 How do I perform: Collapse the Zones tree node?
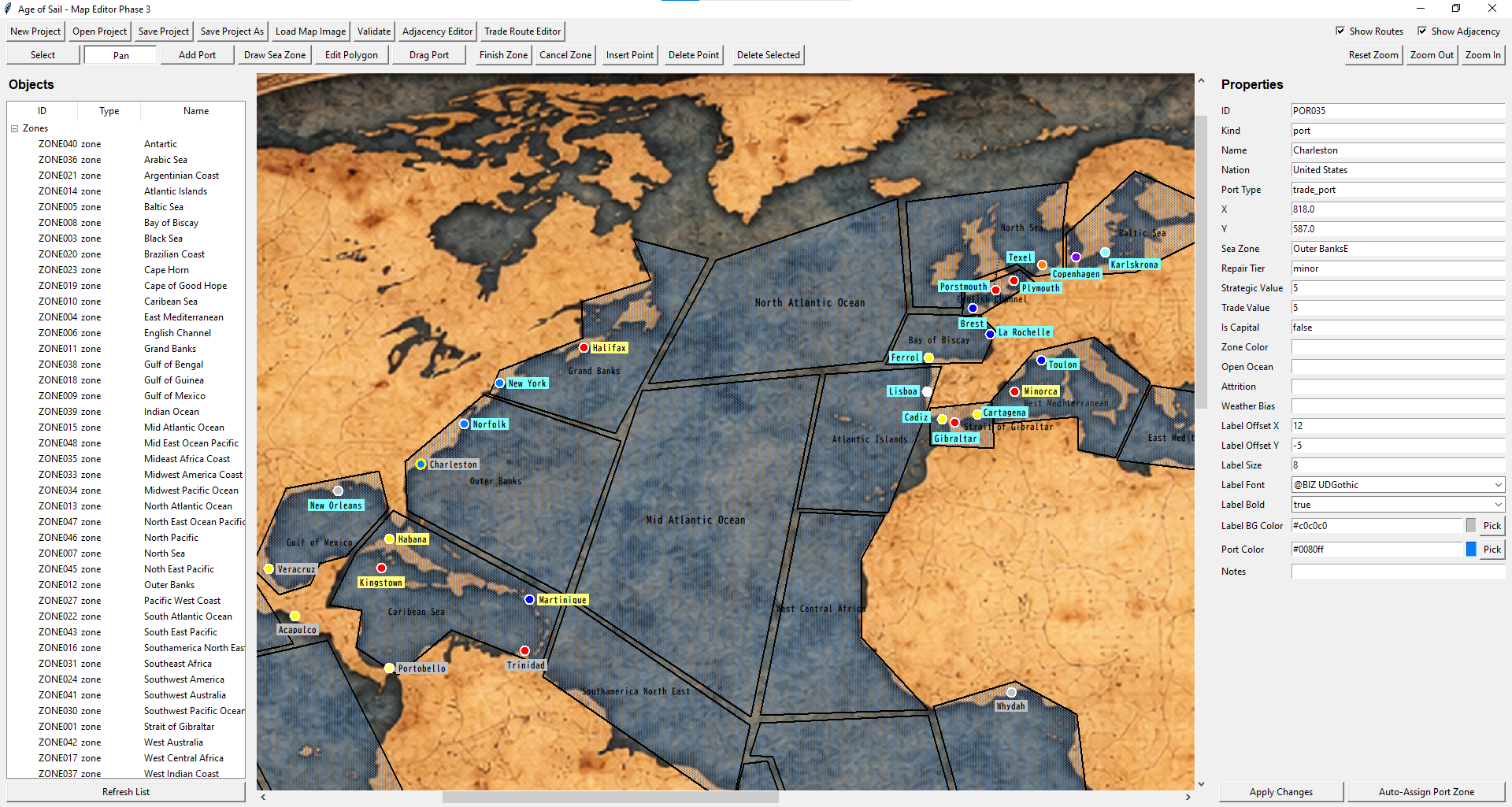pyautogui.click(x=14, y=128)
